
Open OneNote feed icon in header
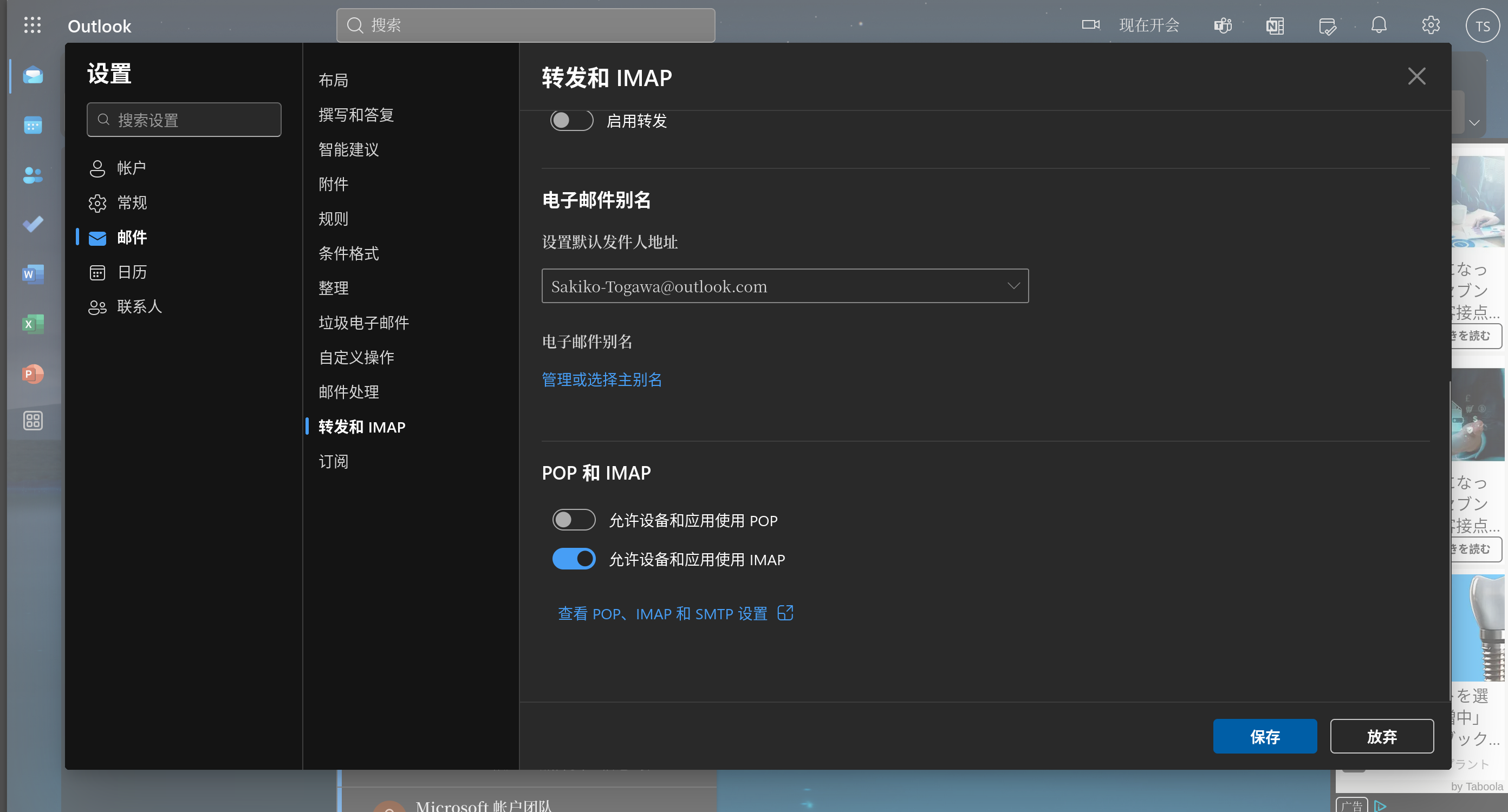(1275, 25)
